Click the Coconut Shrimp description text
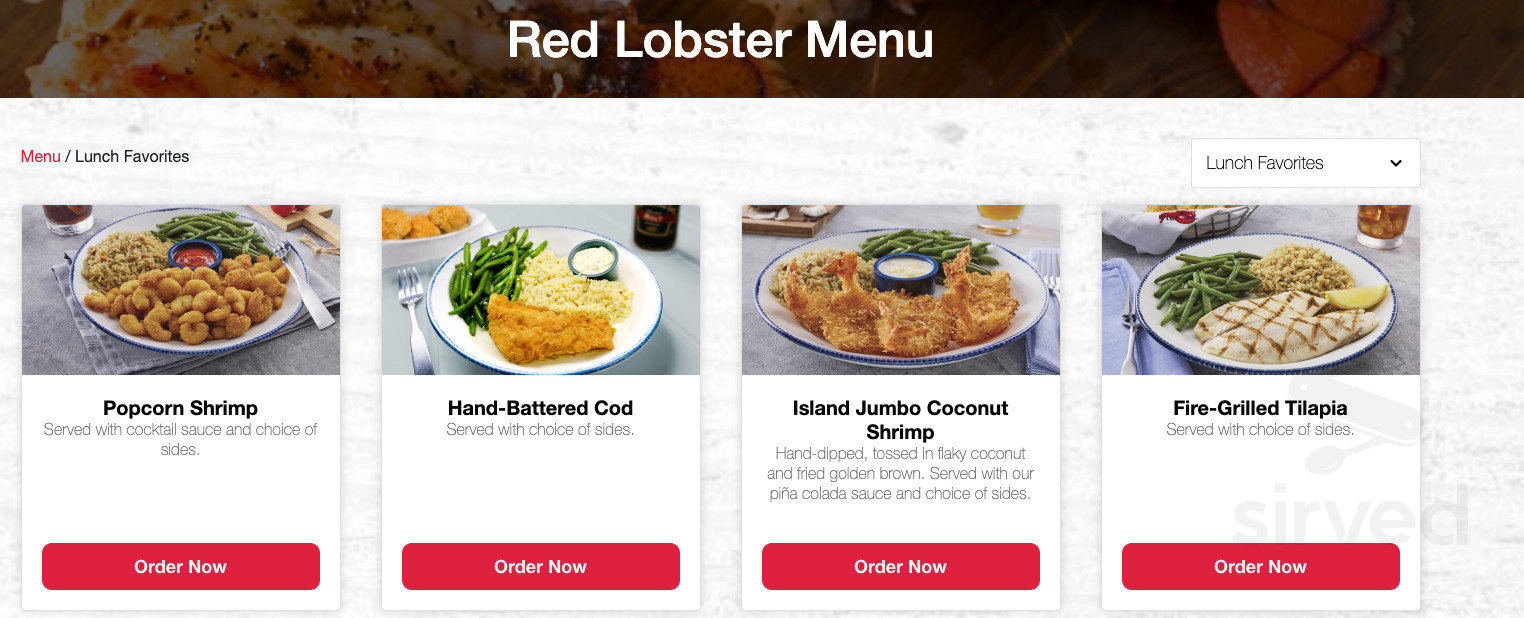 (x=901, y=474)
